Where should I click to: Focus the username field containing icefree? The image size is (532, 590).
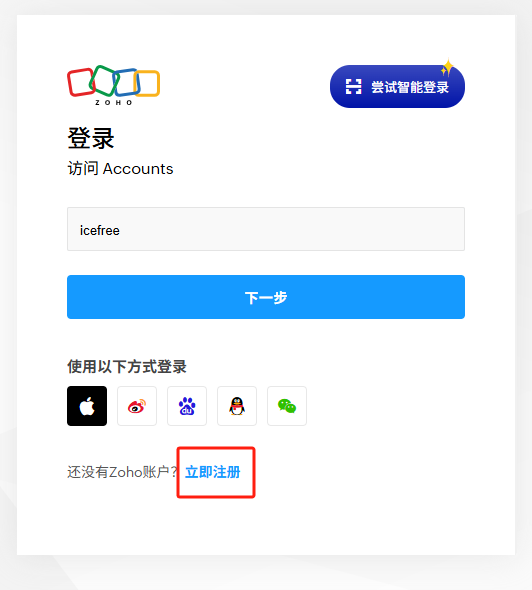[266, 229]
